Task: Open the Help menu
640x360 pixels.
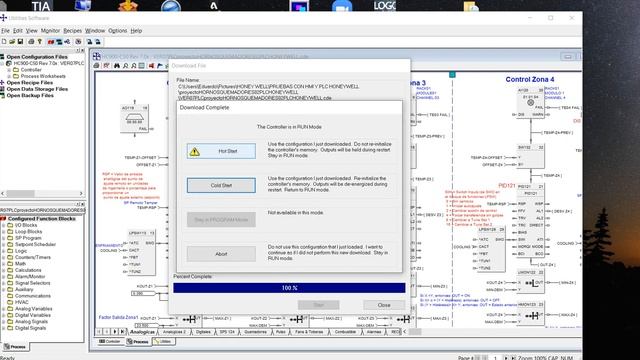Action: click(x=136, y=31)
